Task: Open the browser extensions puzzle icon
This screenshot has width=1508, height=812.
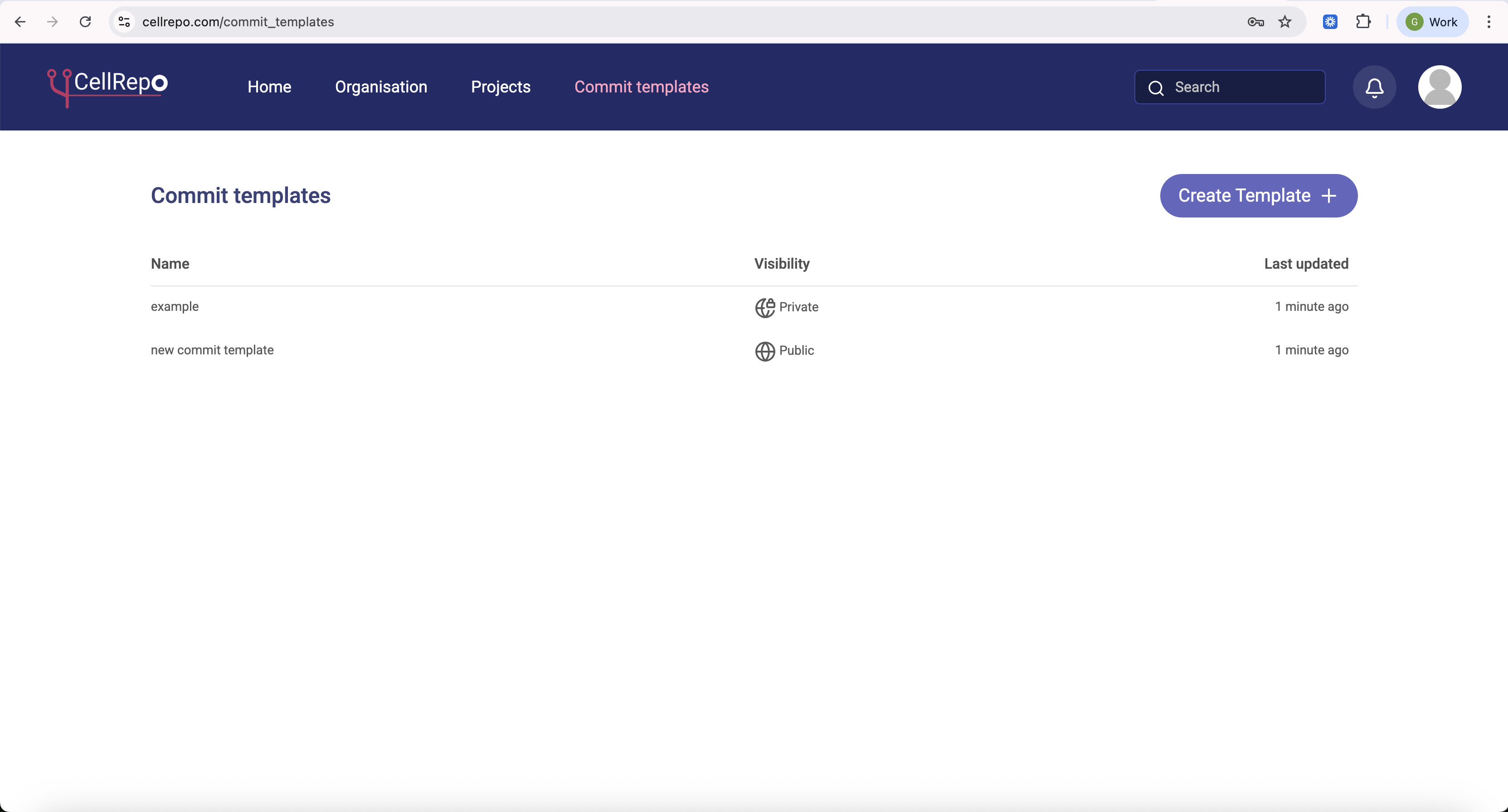Action: click(1363, 22)
